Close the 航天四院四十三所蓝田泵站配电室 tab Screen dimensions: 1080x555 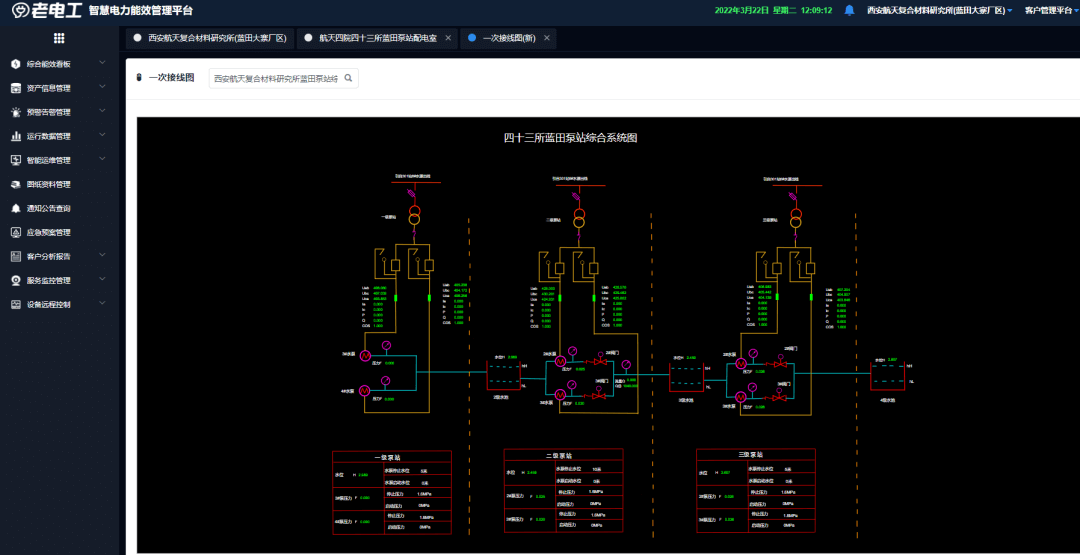[x=448, y=38]
